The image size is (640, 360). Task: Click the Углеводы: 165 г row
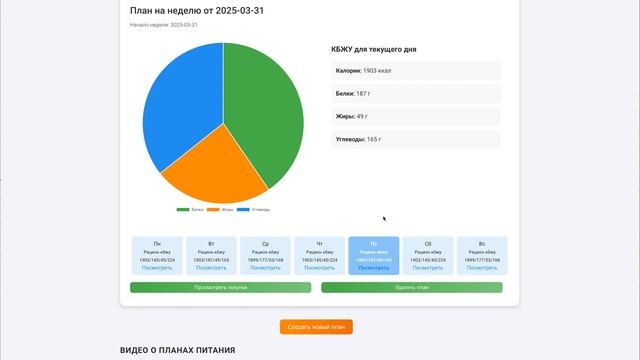(416, 139)
